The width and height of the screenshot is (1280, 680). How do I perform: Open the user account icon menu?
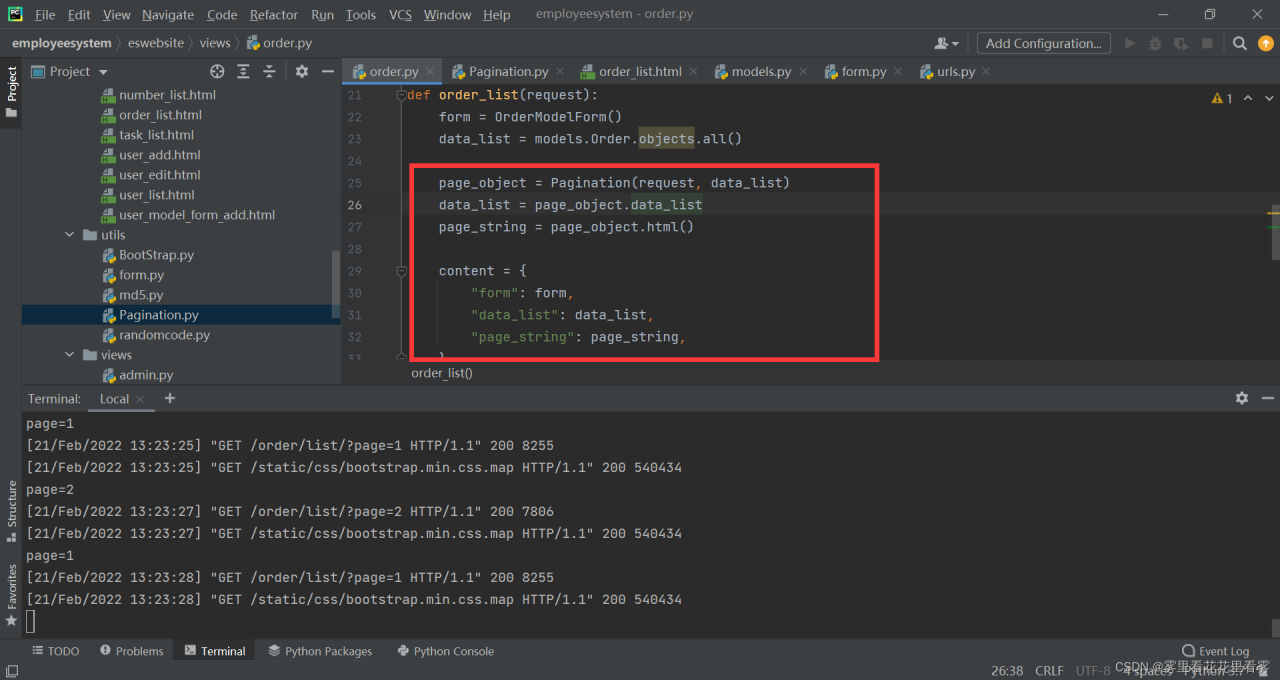click(x=946, y=43)
